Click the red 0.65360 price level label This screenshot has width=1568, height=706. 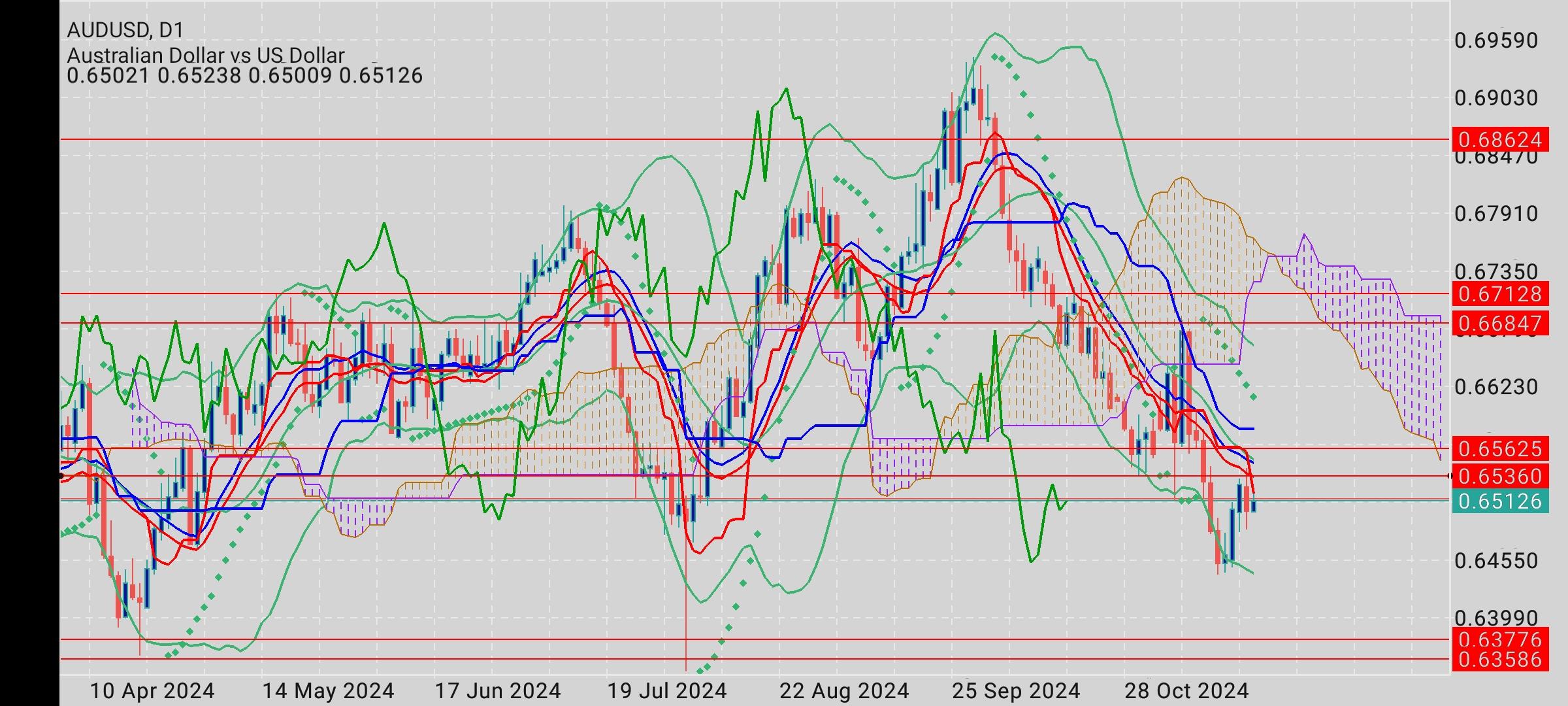[1500, 477]
